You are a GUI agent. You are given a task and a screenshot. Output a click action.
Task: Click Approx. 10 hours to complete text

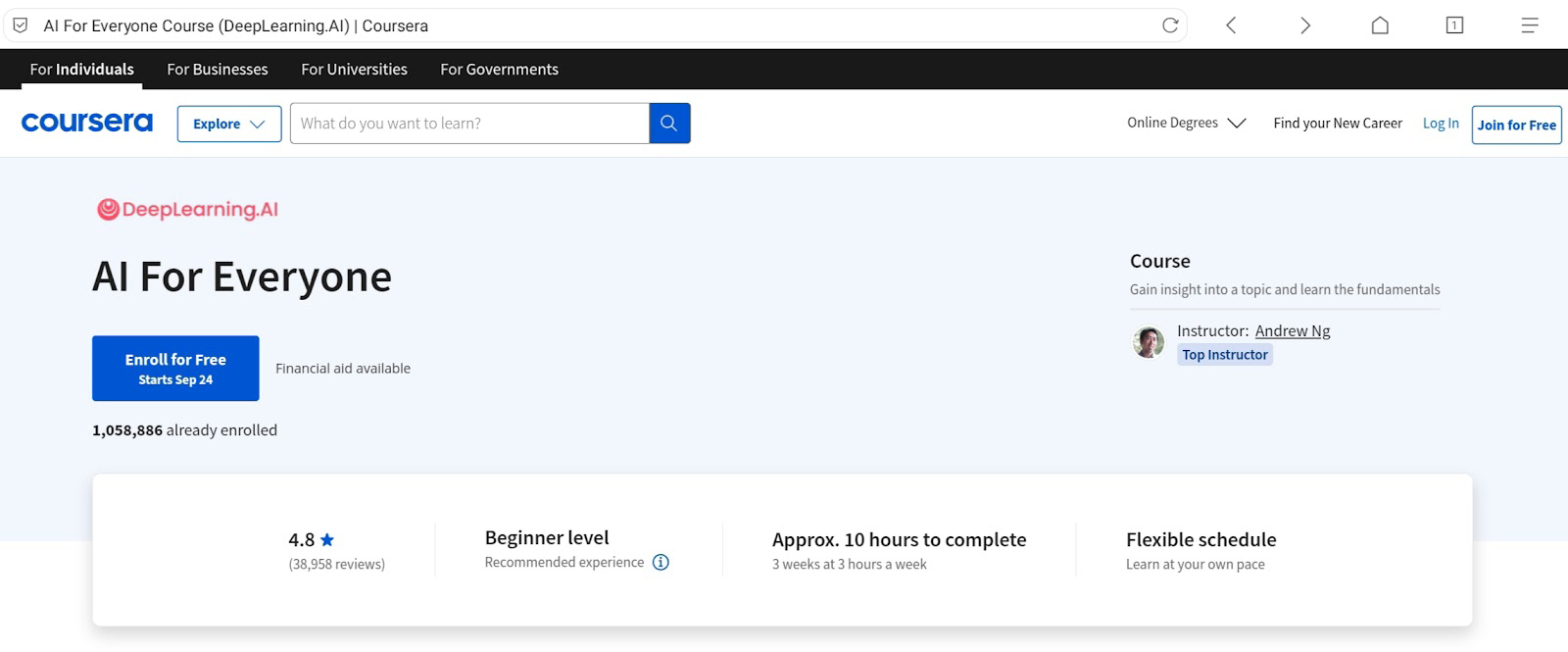click(x=899, y=540)
